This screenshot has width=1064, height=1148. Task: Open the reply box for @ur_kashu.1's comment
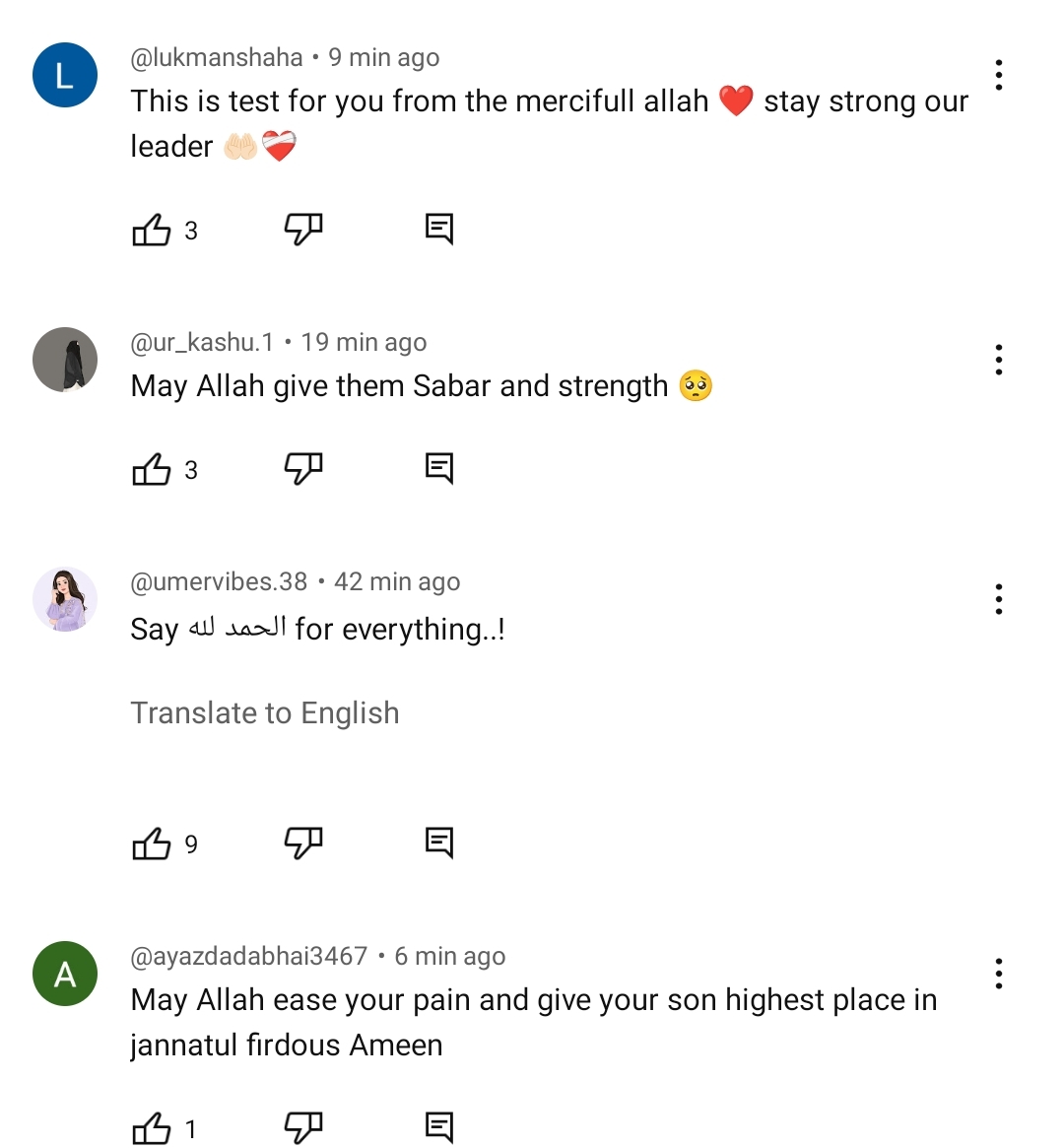(439, 468)
